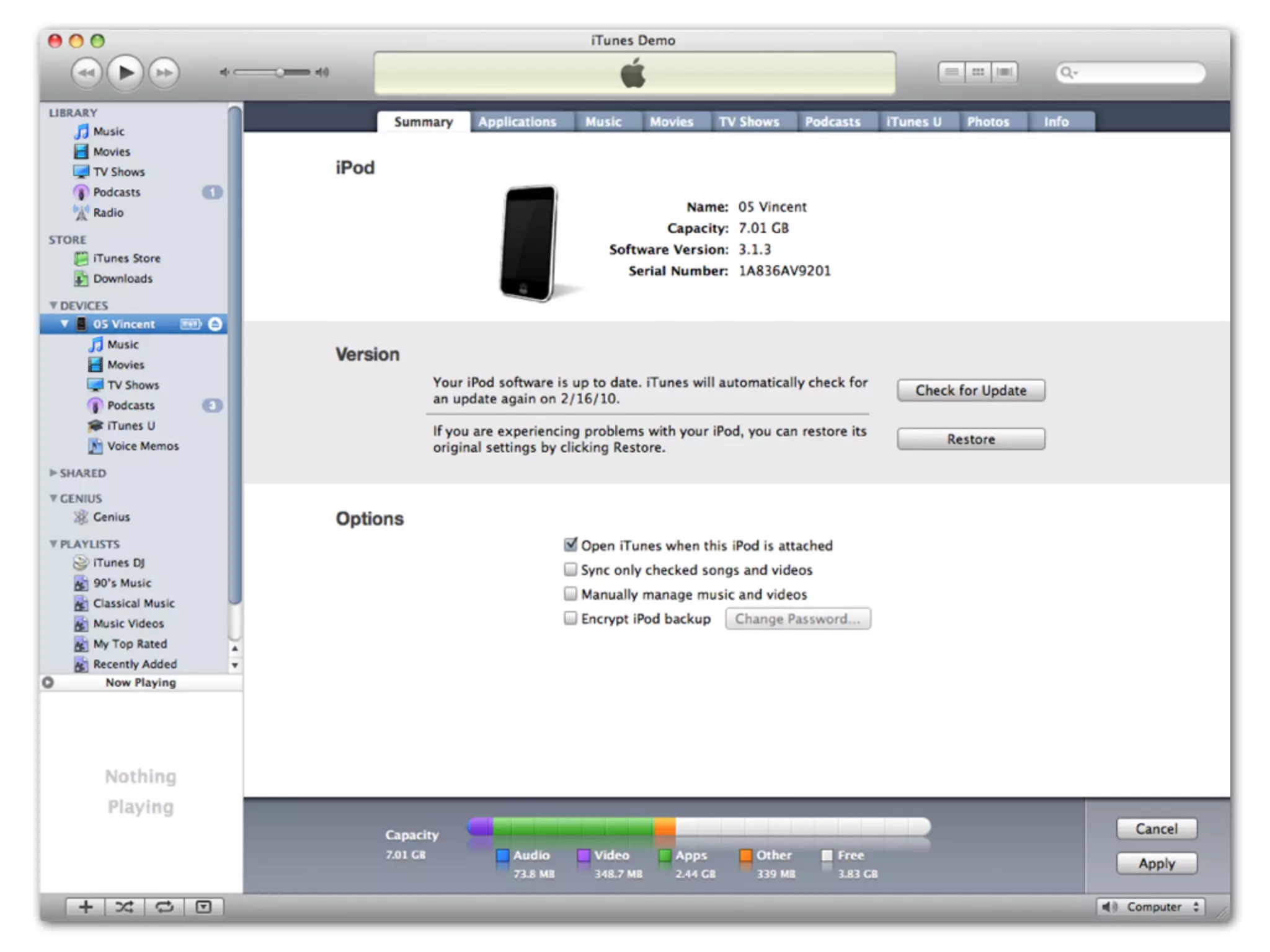Viewport: 1270px width, 952px height.
Task: Open the Photos tab
Action: pyautogui.click(x=988, y=122)
